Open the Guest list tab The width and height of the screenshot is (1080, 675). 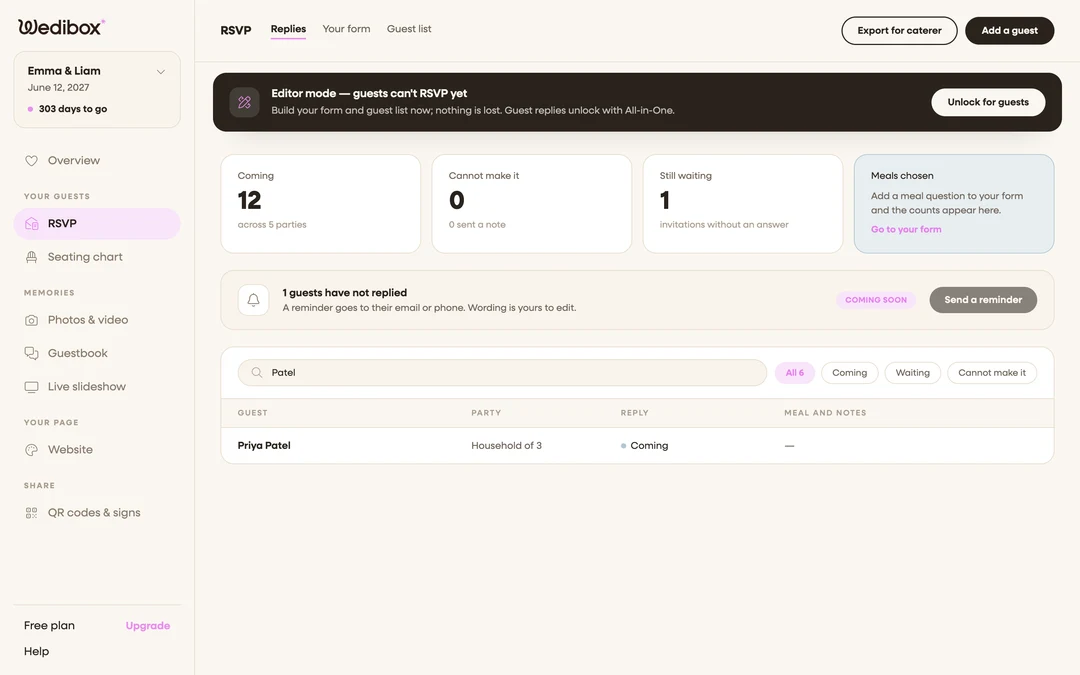(x=409, y=29)
